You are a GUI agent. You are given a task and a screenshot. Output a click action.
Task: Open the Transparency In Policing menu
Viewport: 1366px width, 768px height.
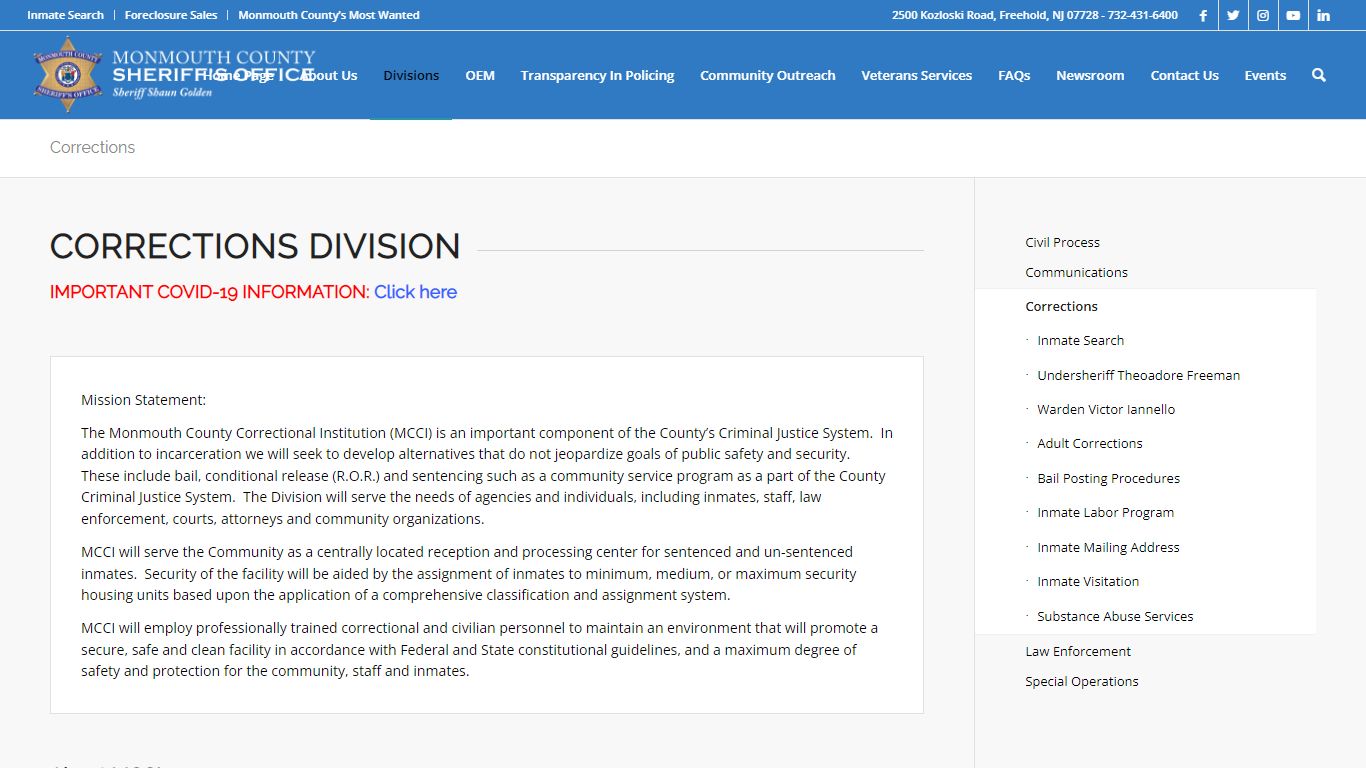click(x=597, y=75)
